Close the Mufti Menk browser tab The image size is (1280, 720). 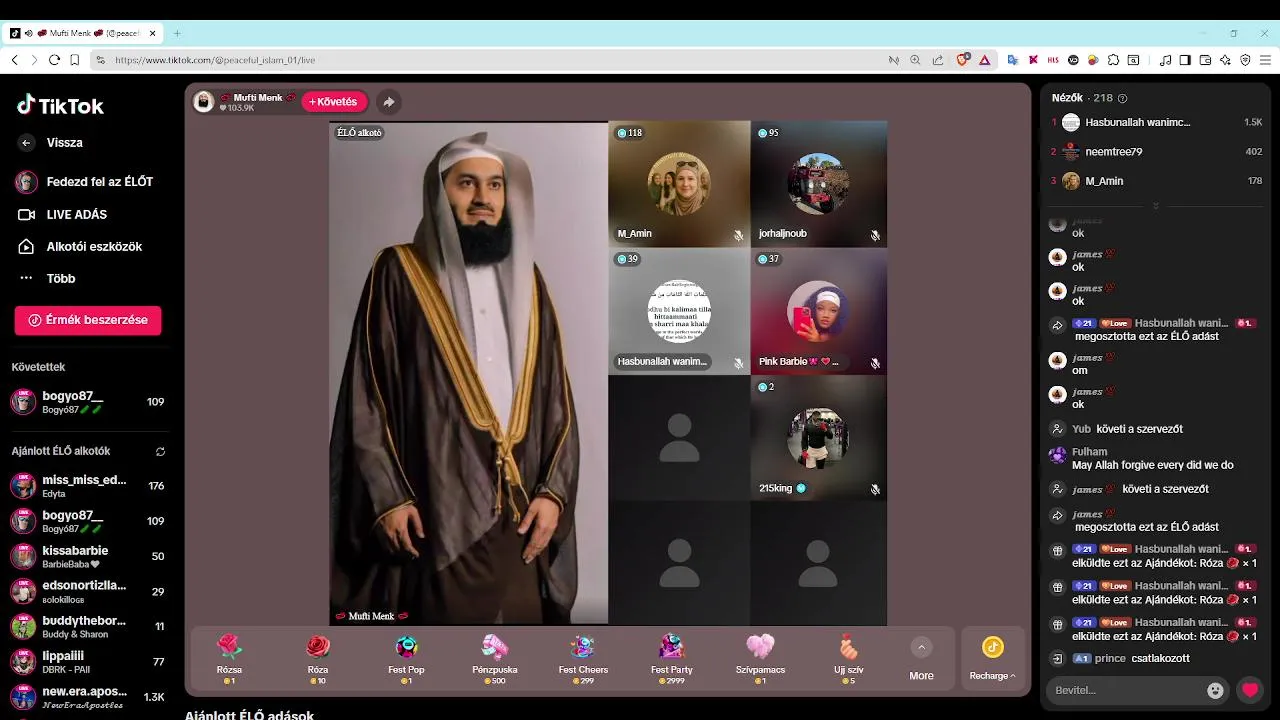click(153, 33)
